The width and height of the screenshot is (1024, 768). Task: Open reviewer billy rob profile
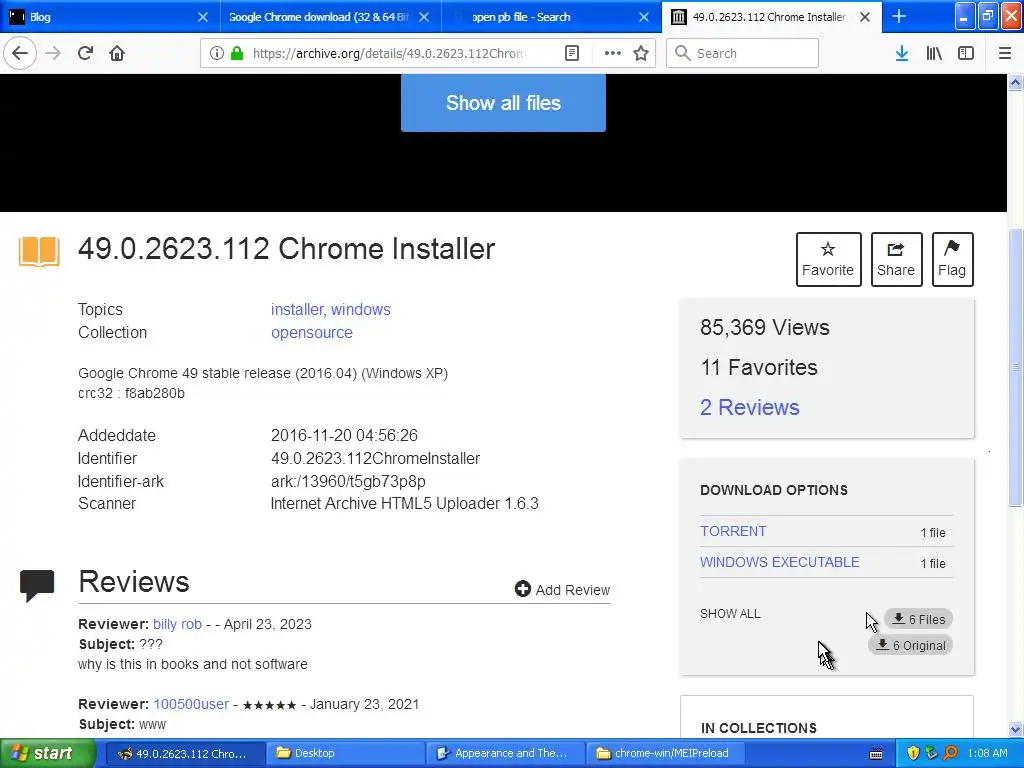point(177,624)
